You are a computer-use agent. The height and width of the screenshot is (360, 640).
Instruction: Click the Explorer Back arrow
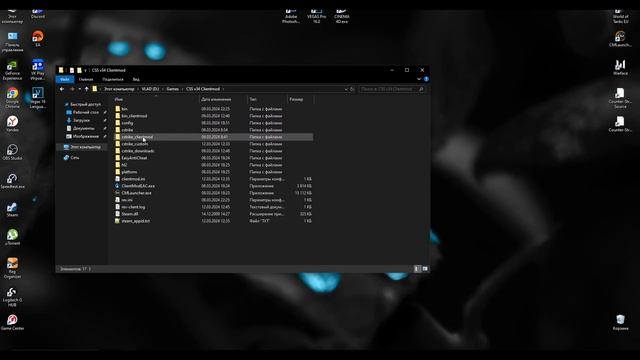[x=62, y=89]
